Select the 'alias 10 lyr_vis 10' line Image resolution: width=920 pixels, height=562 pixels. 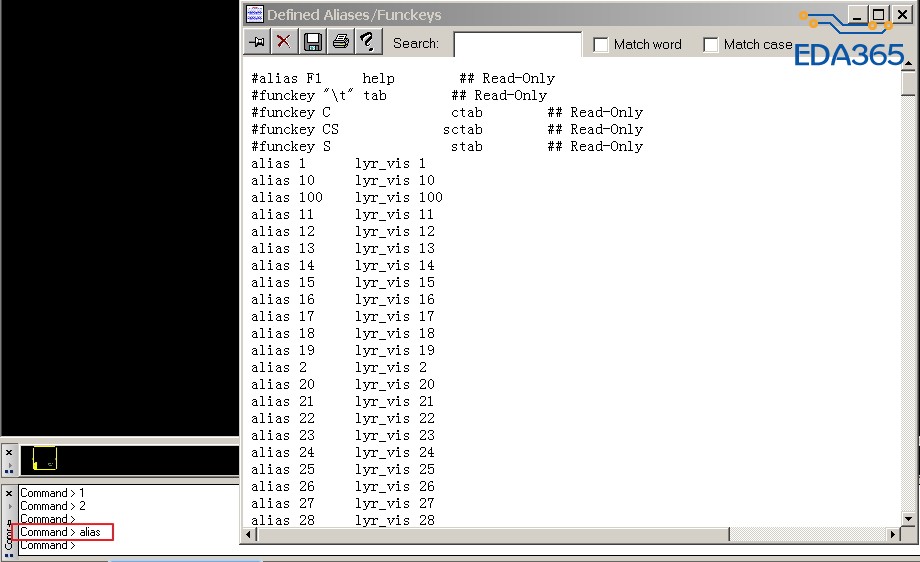coord(343,181)
